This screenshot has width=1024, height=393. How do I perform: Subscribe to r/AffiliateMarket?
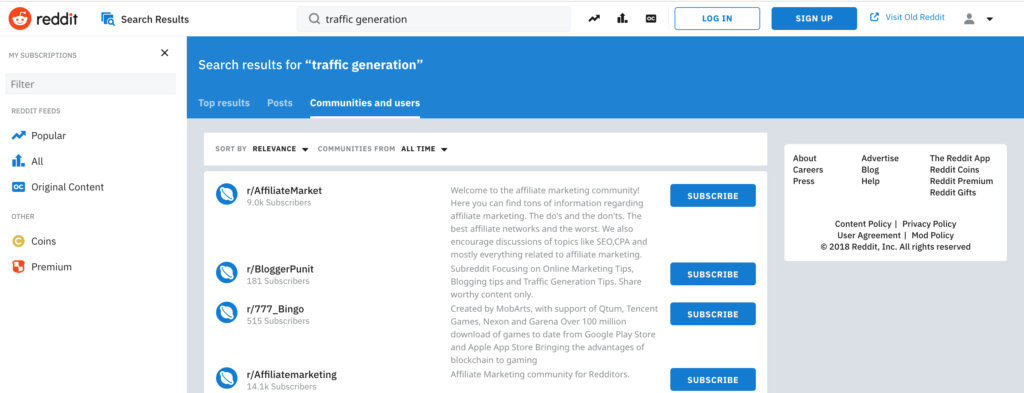tap(712, 196)
